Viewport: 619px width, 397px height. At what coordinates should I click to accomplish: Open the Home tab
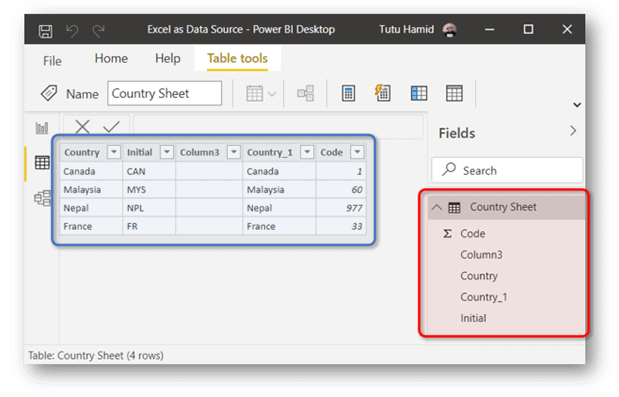pyautogui.click(x=111, y=58)
